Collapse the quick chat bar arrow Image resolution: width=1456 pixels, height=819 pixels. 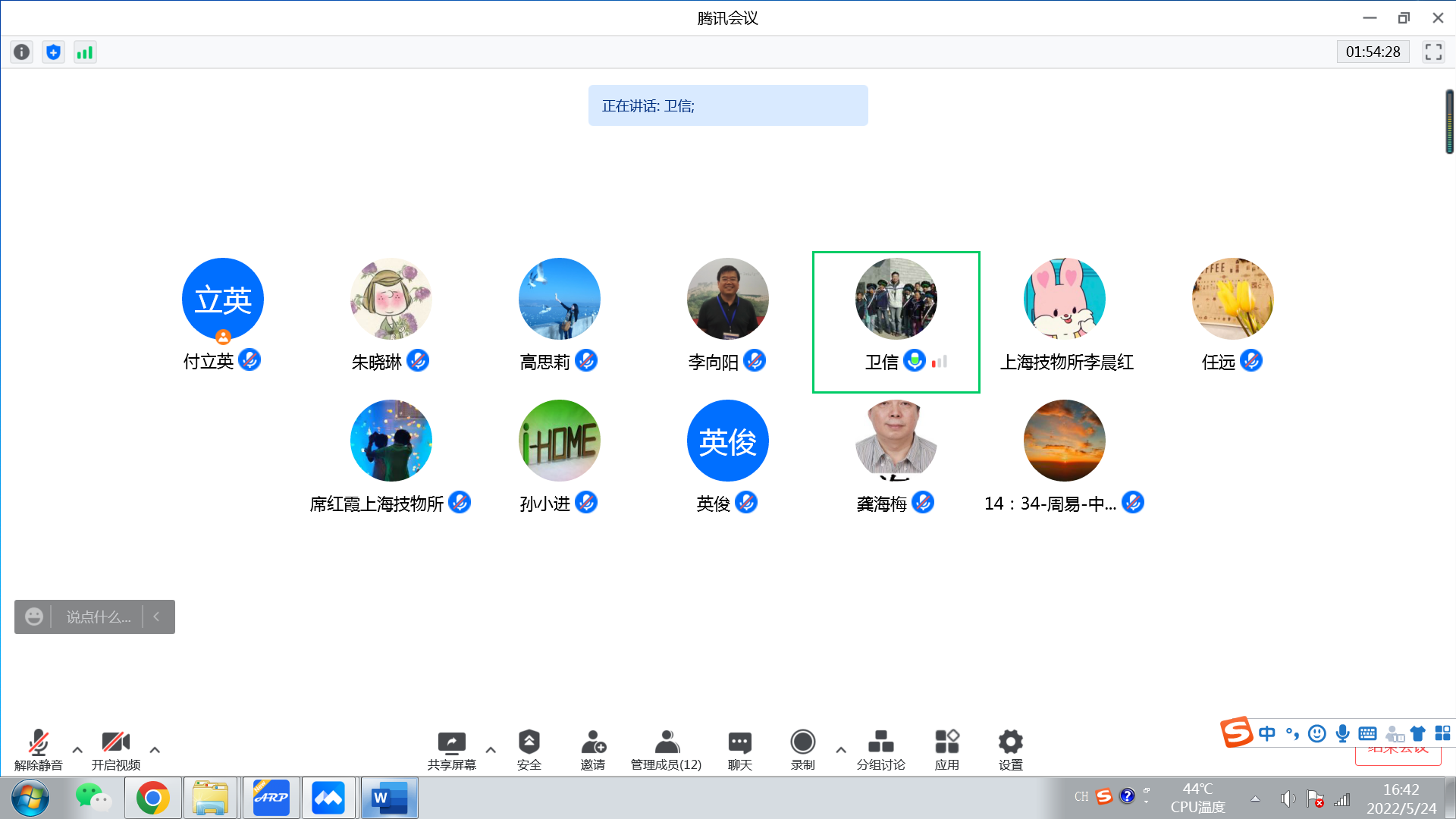tap(157, 617)
